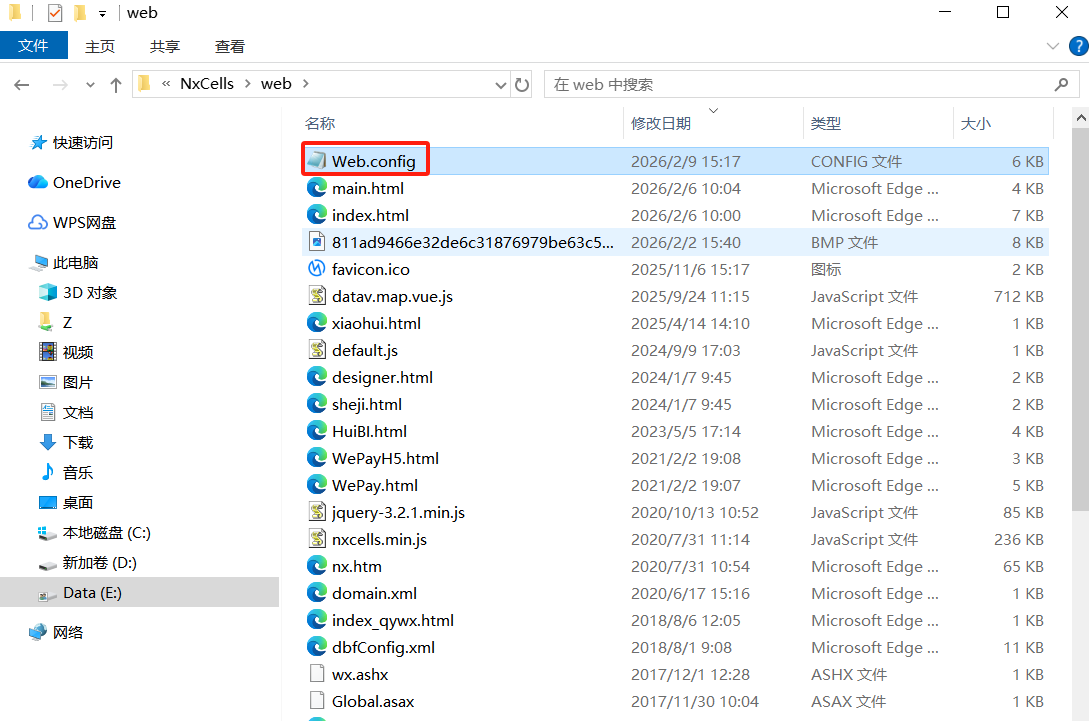Click the favicon.ico file icon
Viewport: 1089px width, 721px height.
point(317,269)
